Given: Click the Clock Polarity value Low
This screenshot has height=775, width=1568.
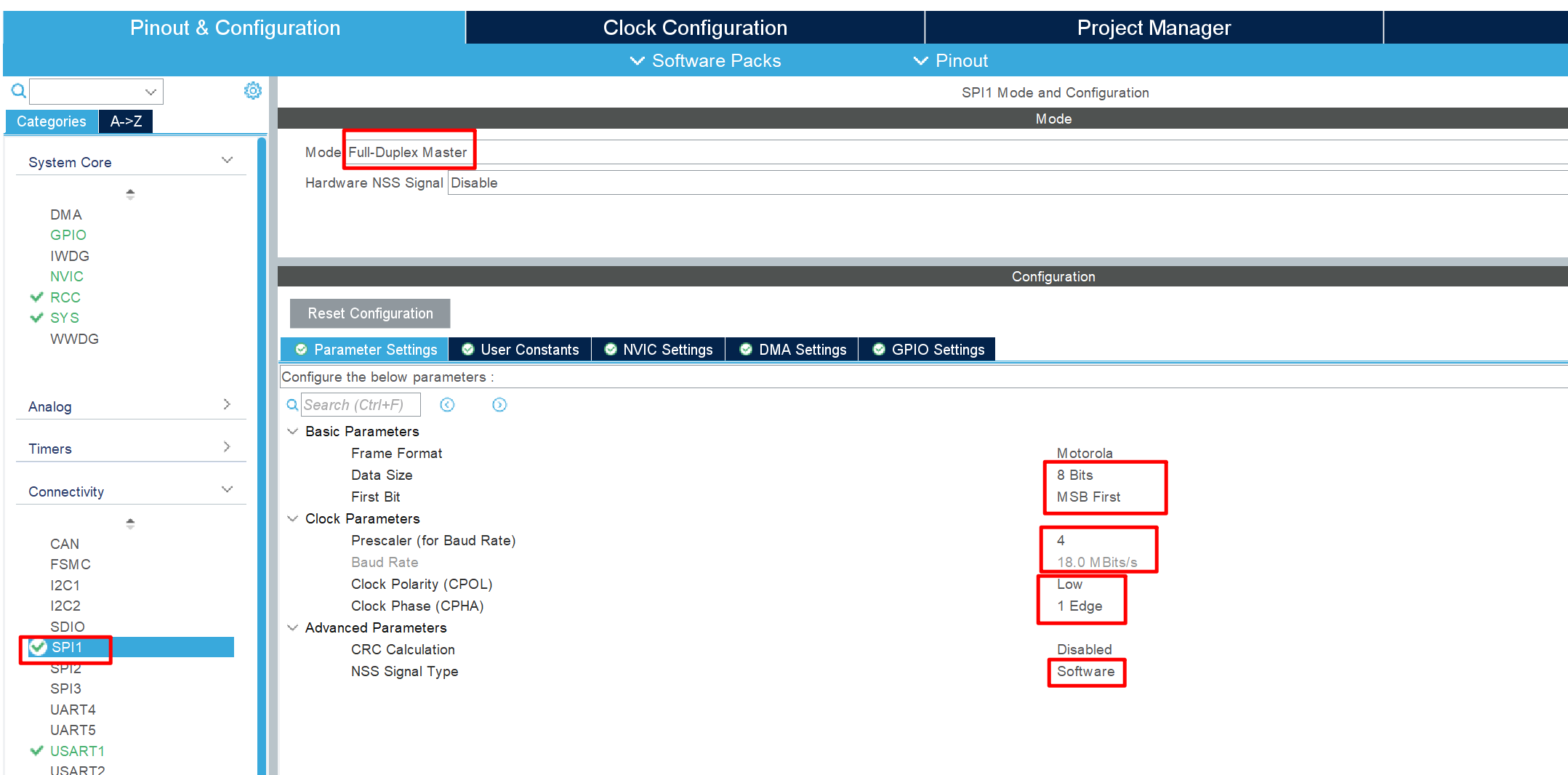Looking at the screenshot, I should pos(1069,584).
